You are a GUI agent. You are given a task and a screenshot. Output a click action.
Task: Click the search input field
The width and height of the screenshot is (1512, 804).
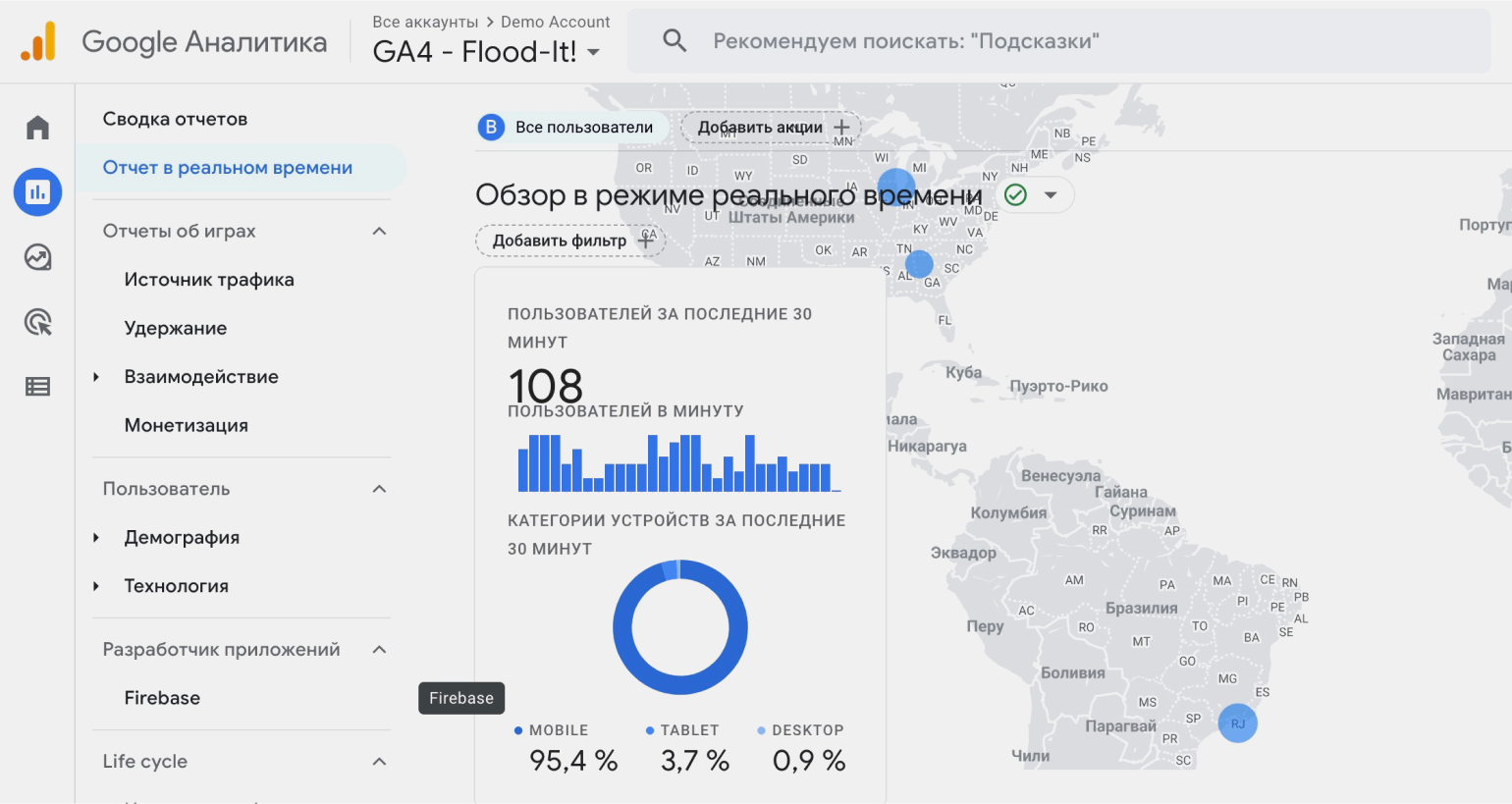click(1058, 41)
